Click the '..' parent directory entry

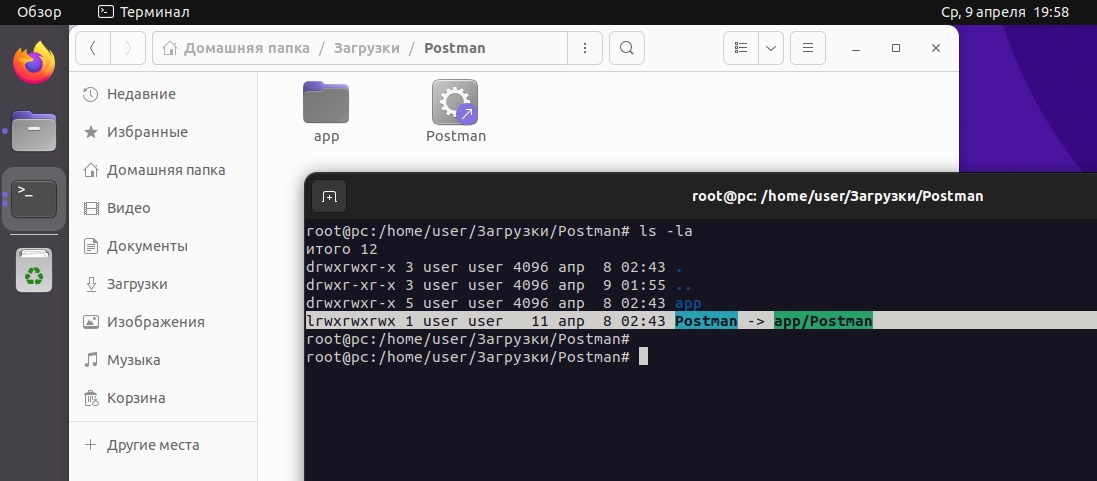point(684,285)
